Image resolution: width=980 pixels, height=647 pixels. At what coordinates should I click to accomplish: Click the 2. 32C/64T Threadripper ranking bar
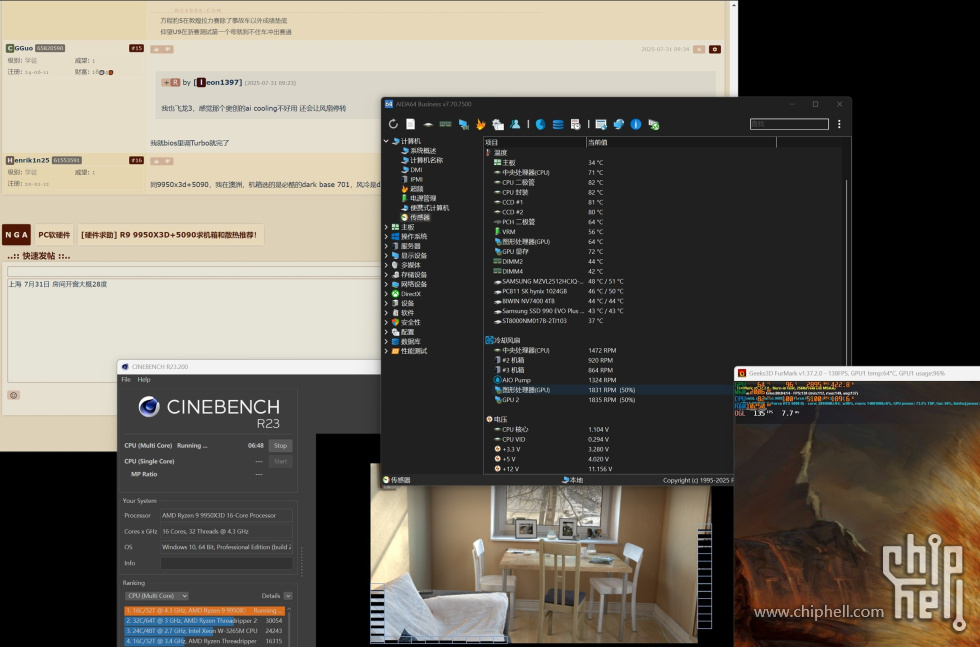(x=204, y=621)
